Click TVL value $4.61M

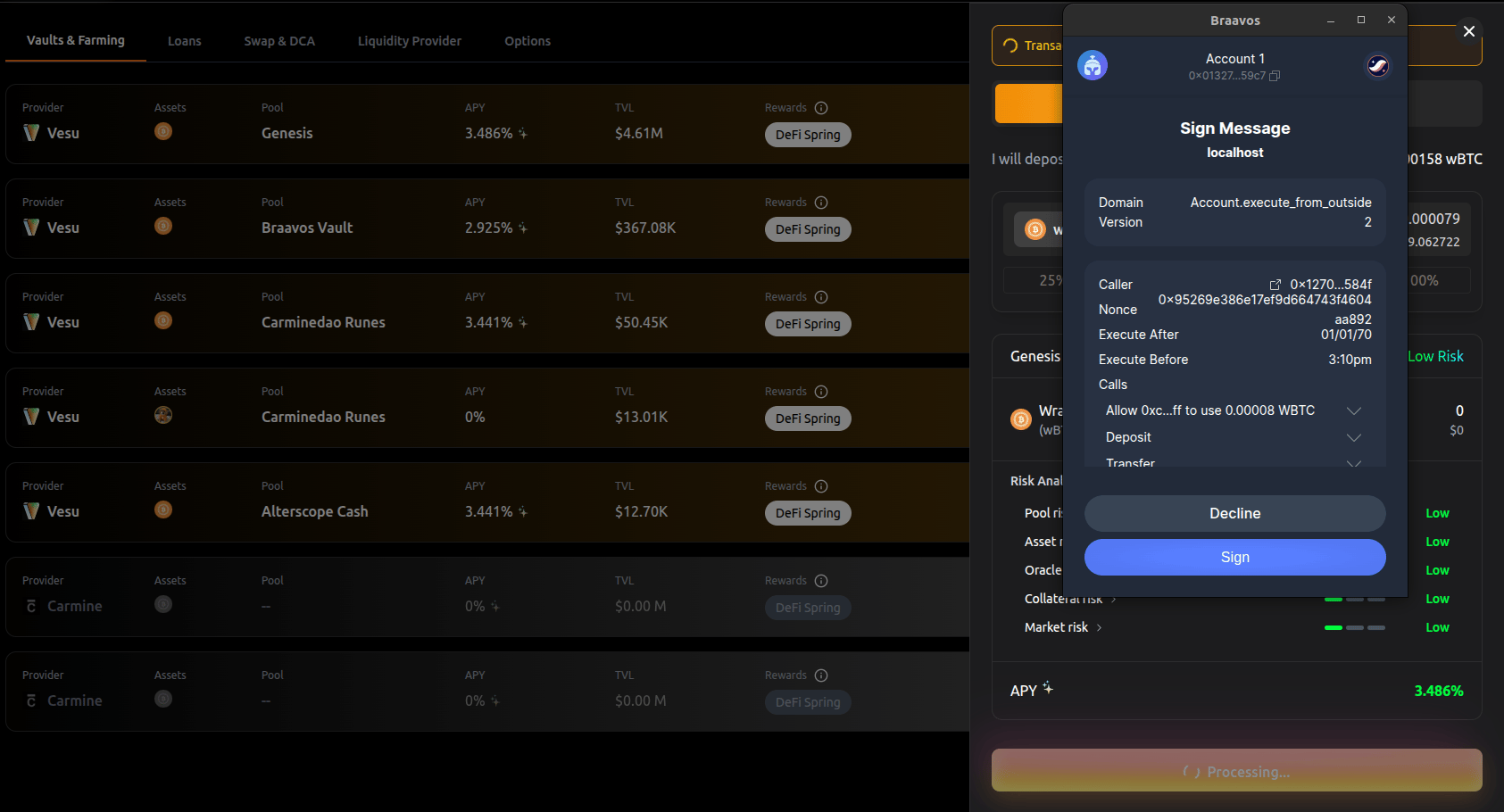(639, 133)
